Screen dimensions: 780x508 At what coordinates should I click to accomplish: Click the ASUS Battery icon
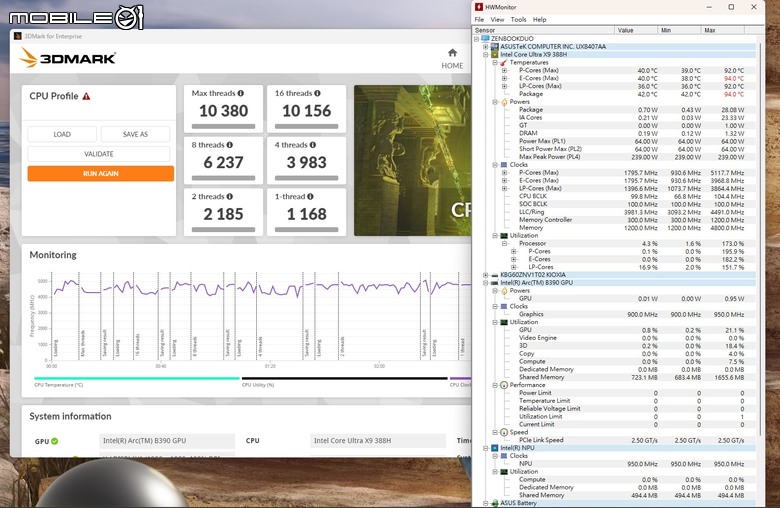pos(494,503)
